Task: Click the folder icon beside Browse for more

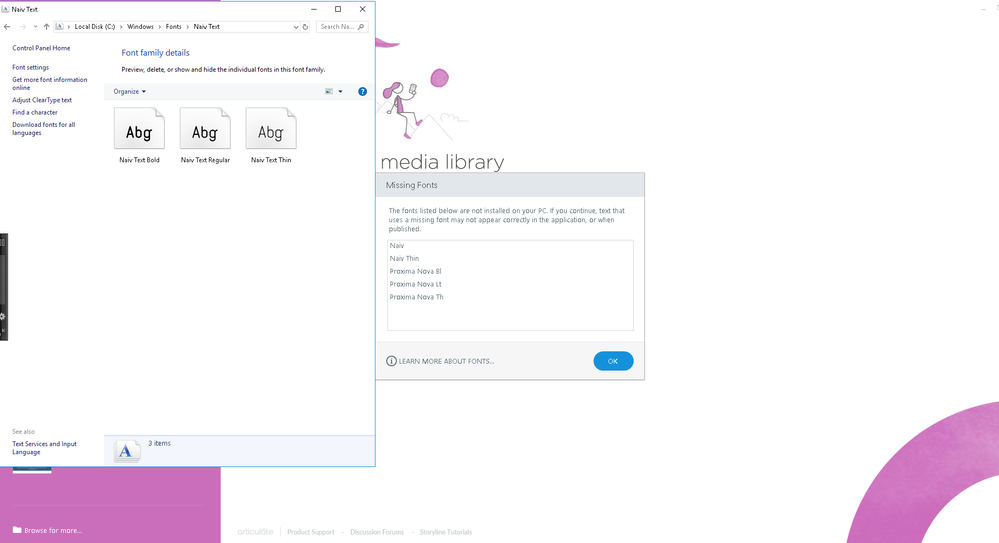Action: coord(17,530)
